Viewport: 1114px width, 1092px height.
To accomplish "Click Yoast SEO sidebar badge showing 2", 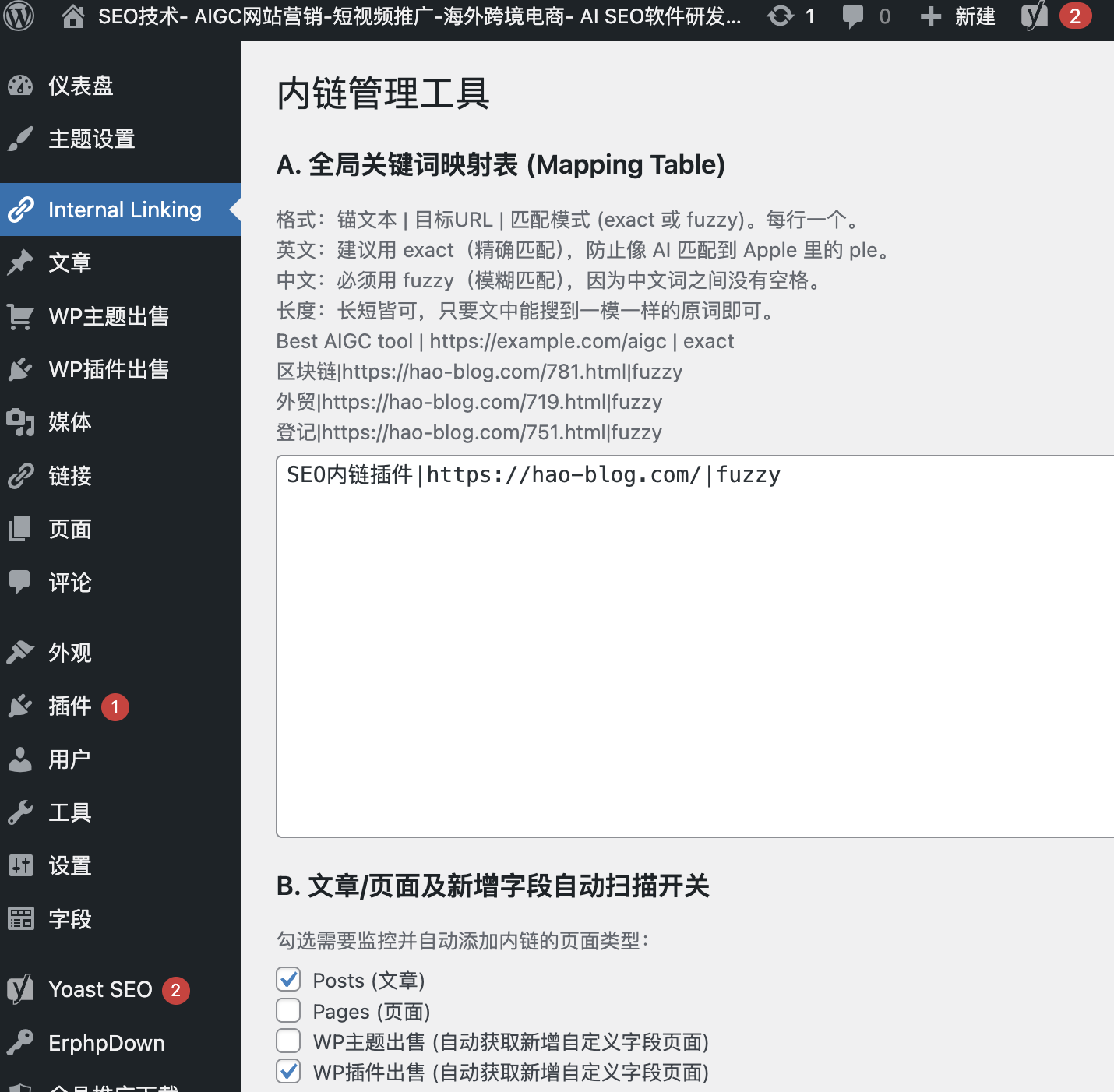I will pos(176,990).
